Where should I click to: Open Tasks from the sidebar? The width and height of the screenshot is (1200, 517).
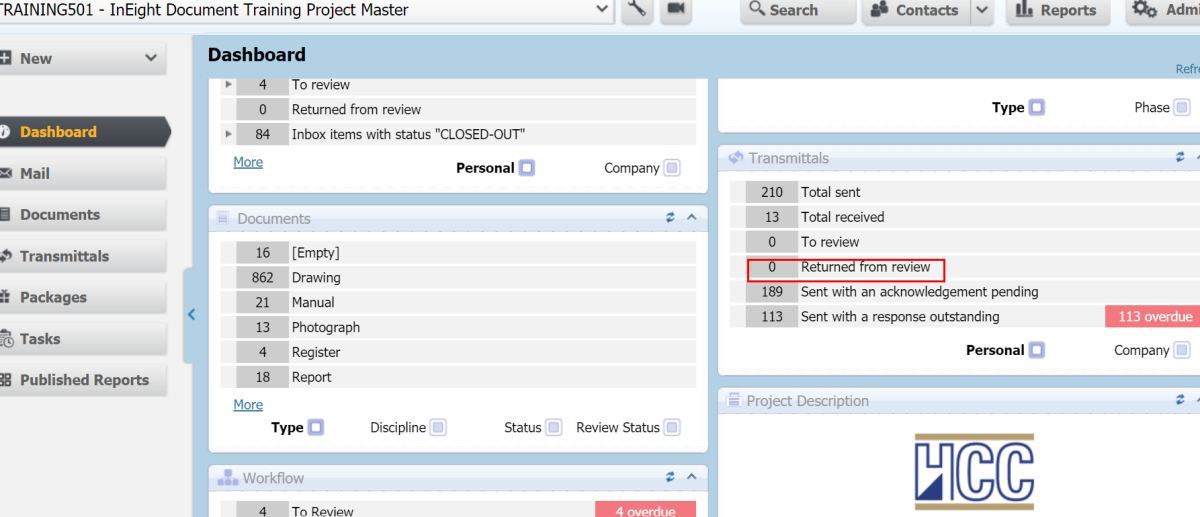pos(82,338)
